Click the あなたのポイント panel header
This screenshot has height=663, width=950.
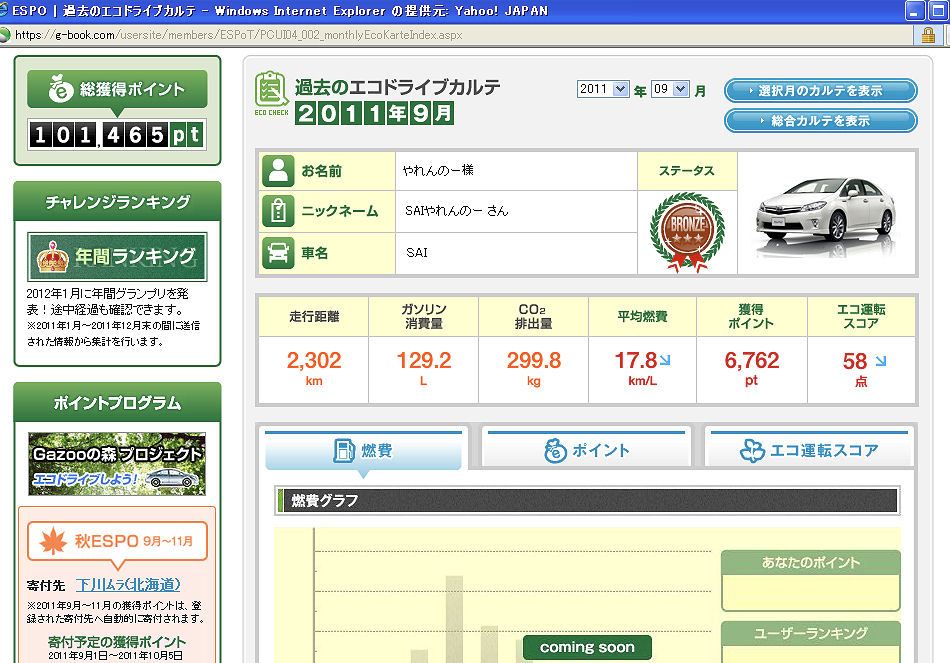pyautogui.click(x=811, y=562)
